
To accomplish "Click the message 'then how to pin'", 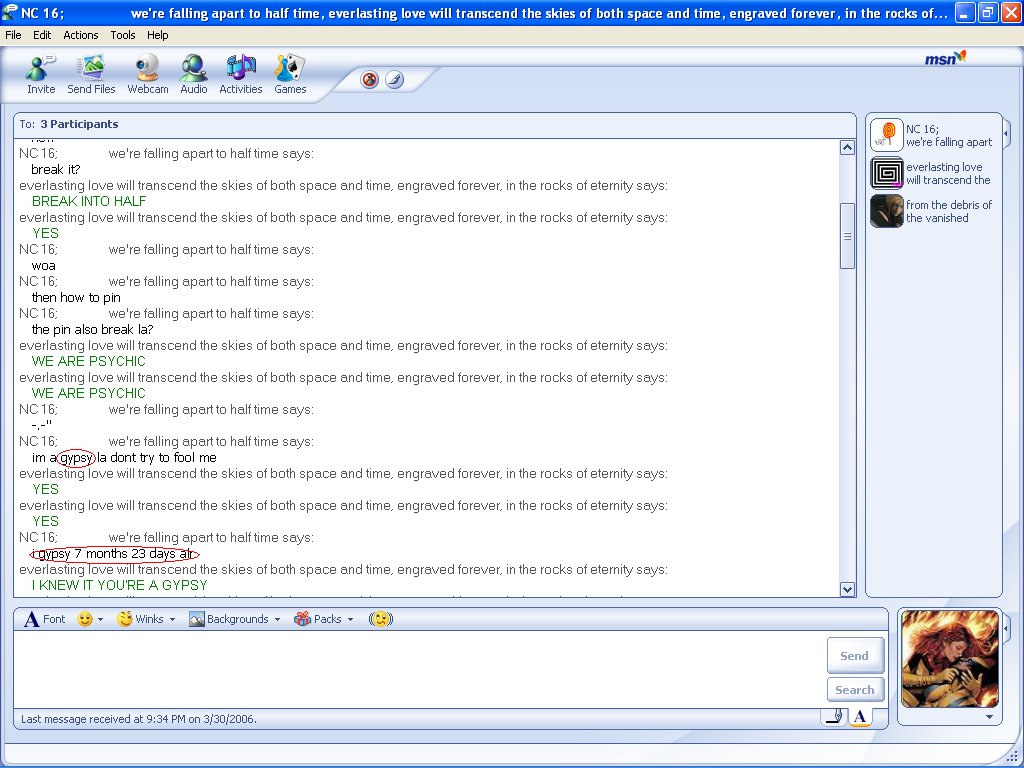I will [76, 298].
